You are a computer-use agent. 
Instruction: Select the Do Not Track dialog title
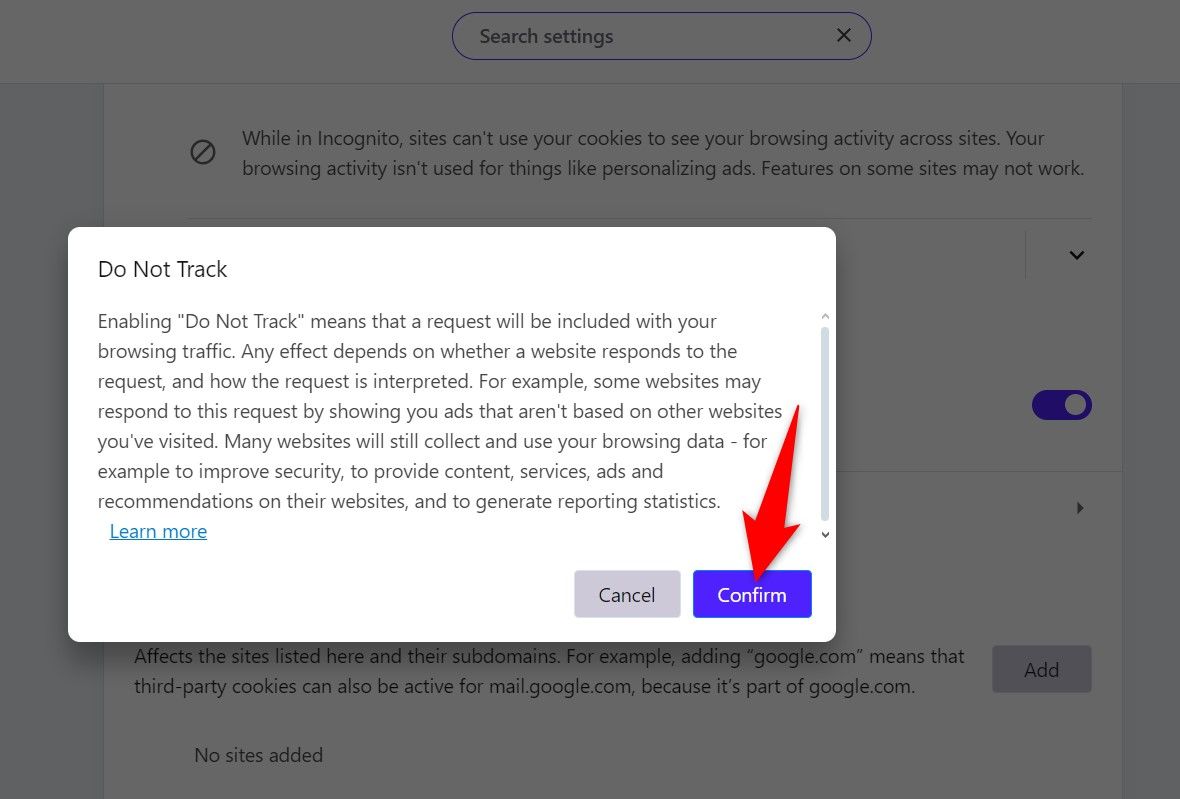(162, 269)
